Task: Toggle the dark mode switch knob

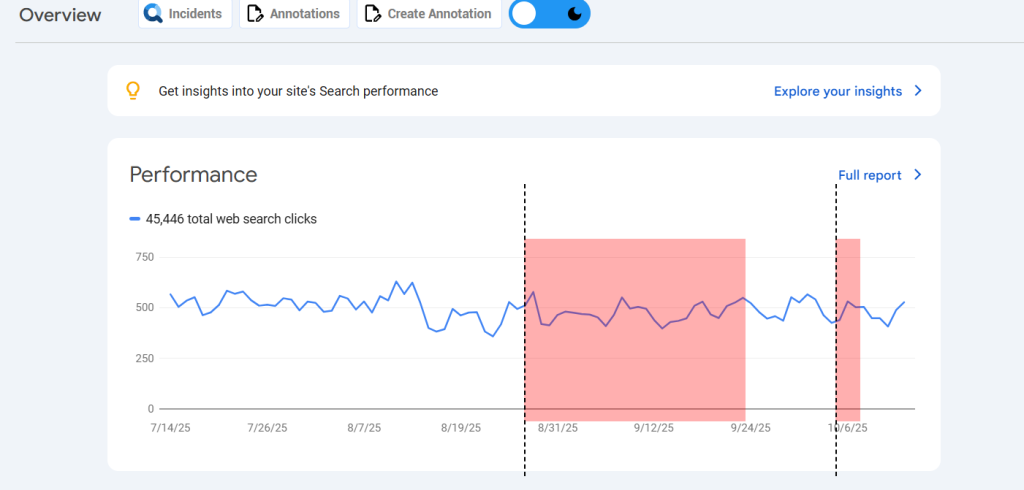Action: point(526,14)
